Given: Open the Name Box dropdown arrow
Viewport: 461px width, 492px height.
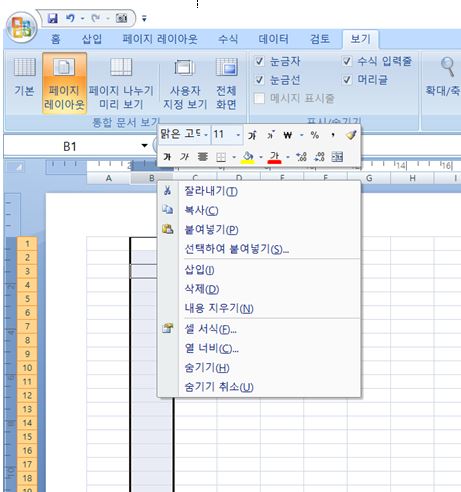Looking at the screenshot, I should pos(144,146).
